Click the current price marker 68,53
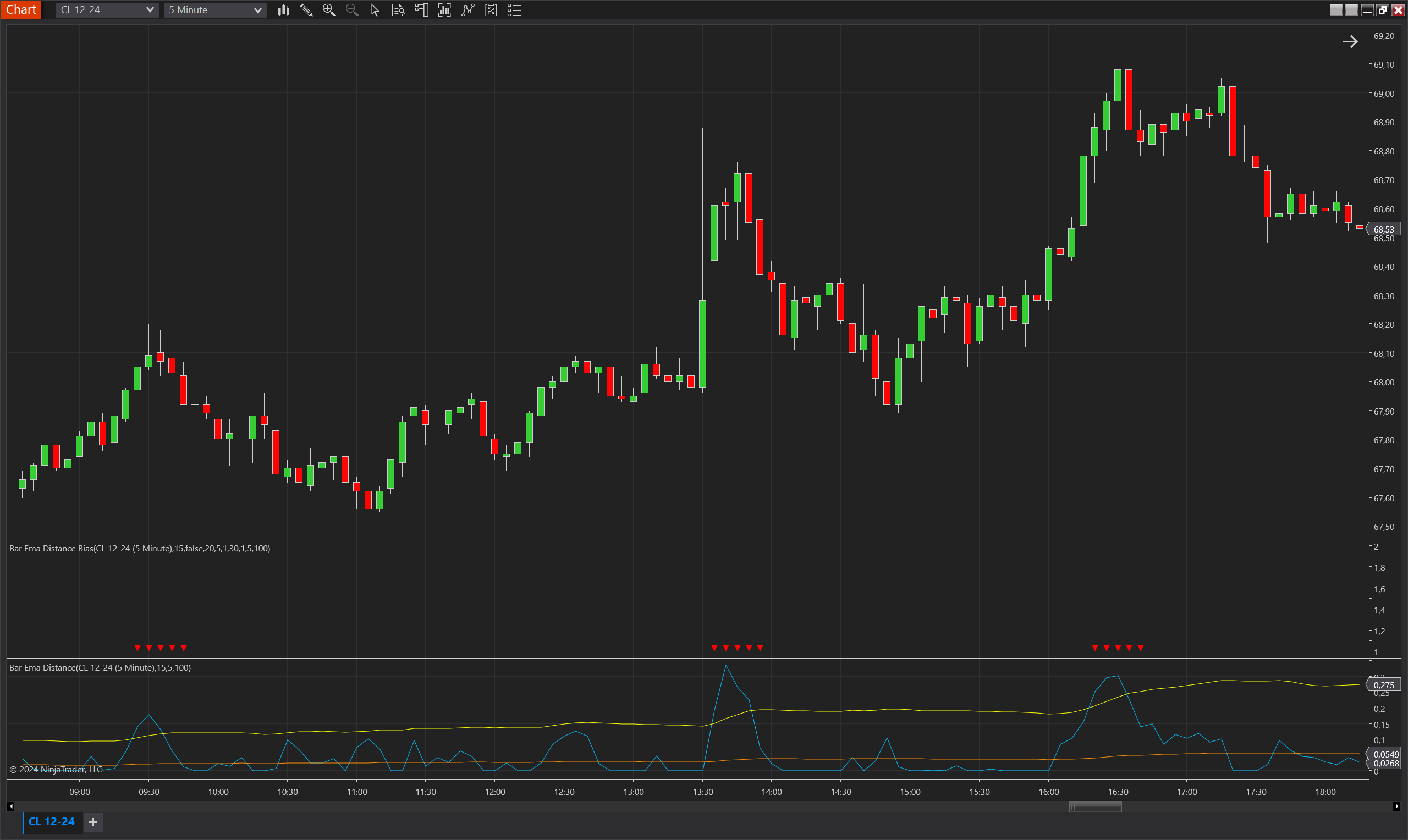 point(1384,229)
